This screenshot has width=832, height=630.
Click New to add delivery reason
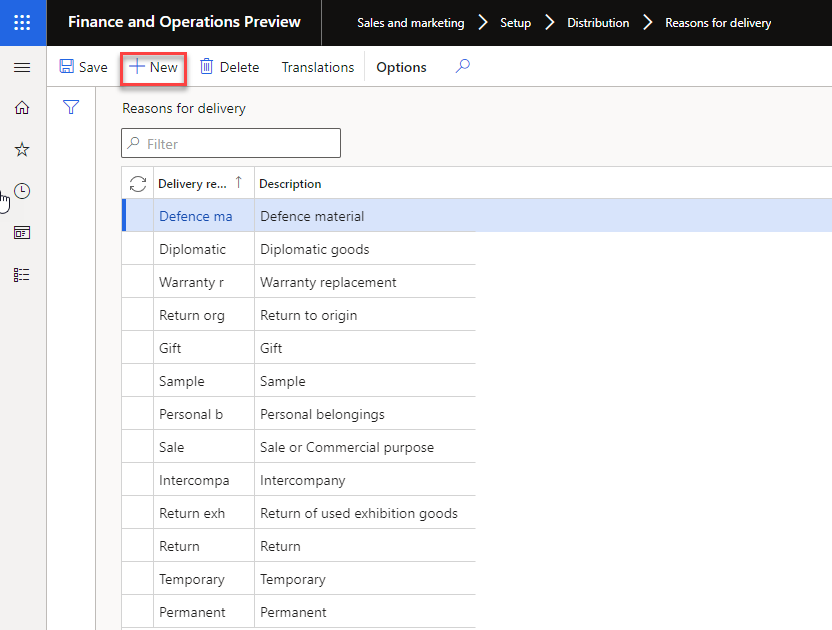click(153, 67)
